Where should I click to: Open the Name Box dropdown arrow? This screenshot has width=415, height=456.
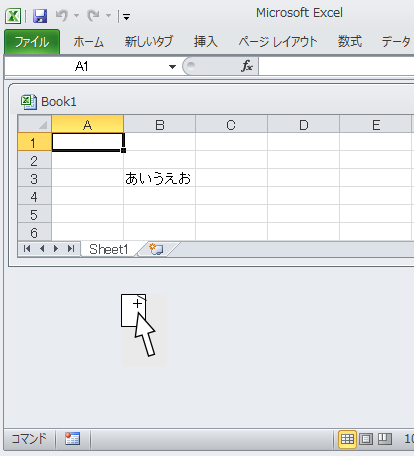[172, 67]
